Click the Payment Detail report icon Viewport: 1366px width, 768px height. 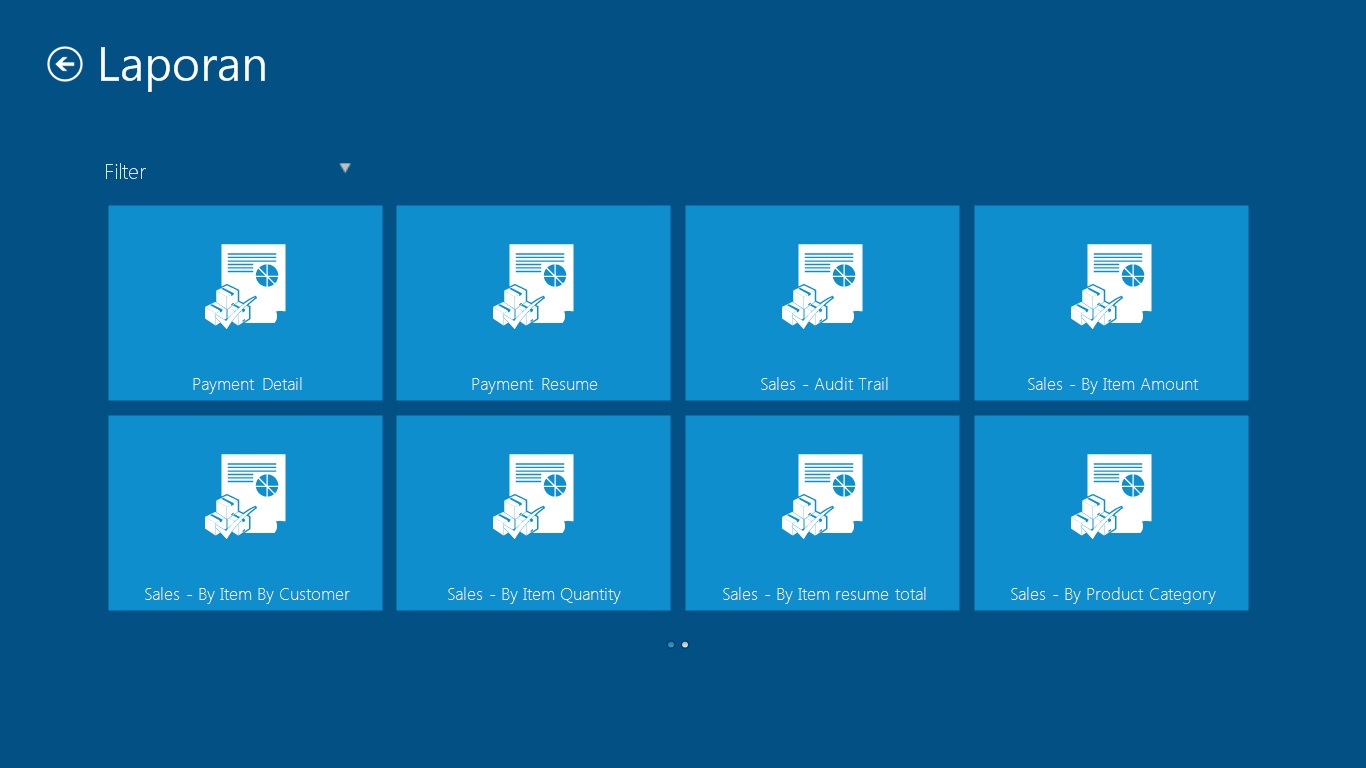tap(245, 286)
